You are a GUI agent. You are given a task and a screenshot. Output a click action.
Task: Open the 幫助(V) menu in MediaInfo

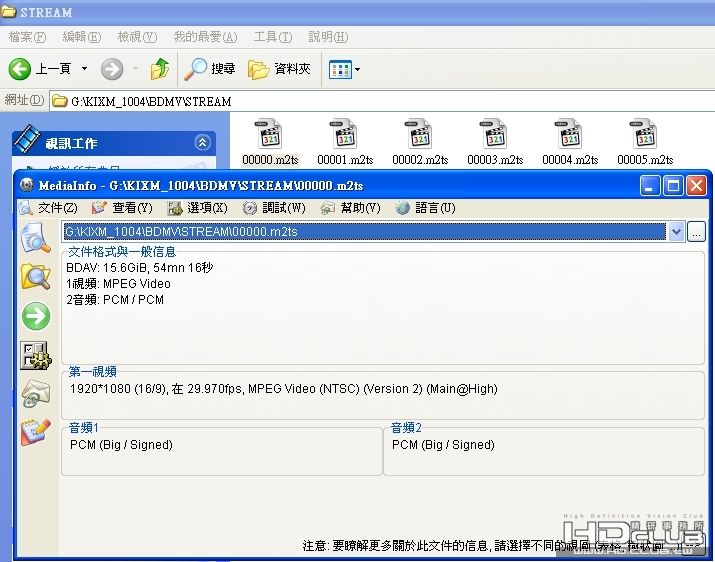(x=350, y=208)
